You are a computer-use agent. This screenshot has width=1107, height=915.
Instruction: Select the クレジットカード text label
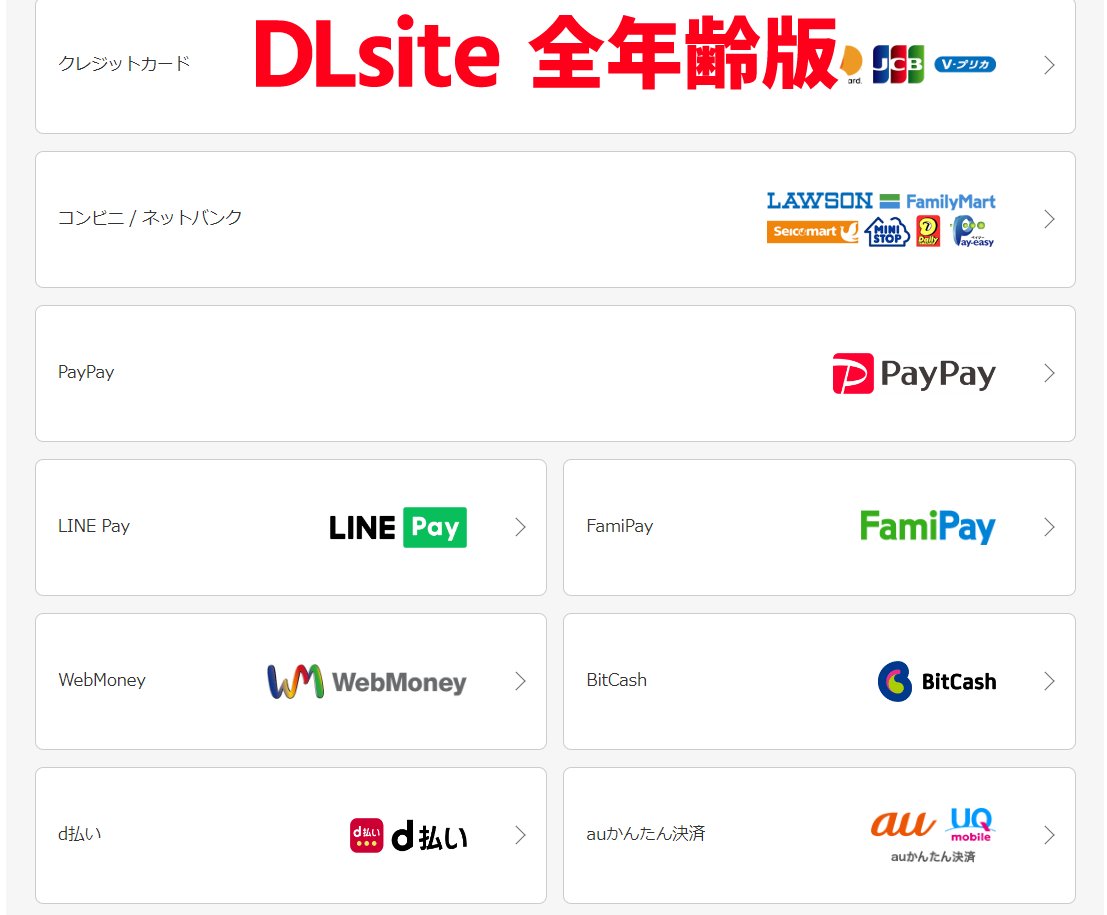[124, 64]
